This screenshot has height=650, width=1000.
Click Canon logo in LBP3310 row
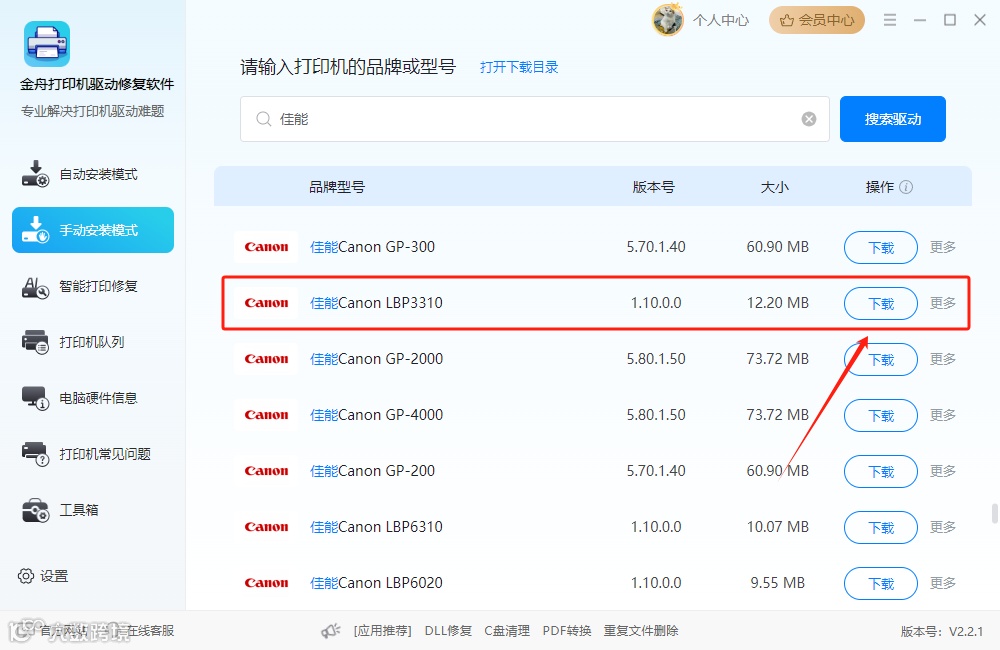tap(266, 303)
